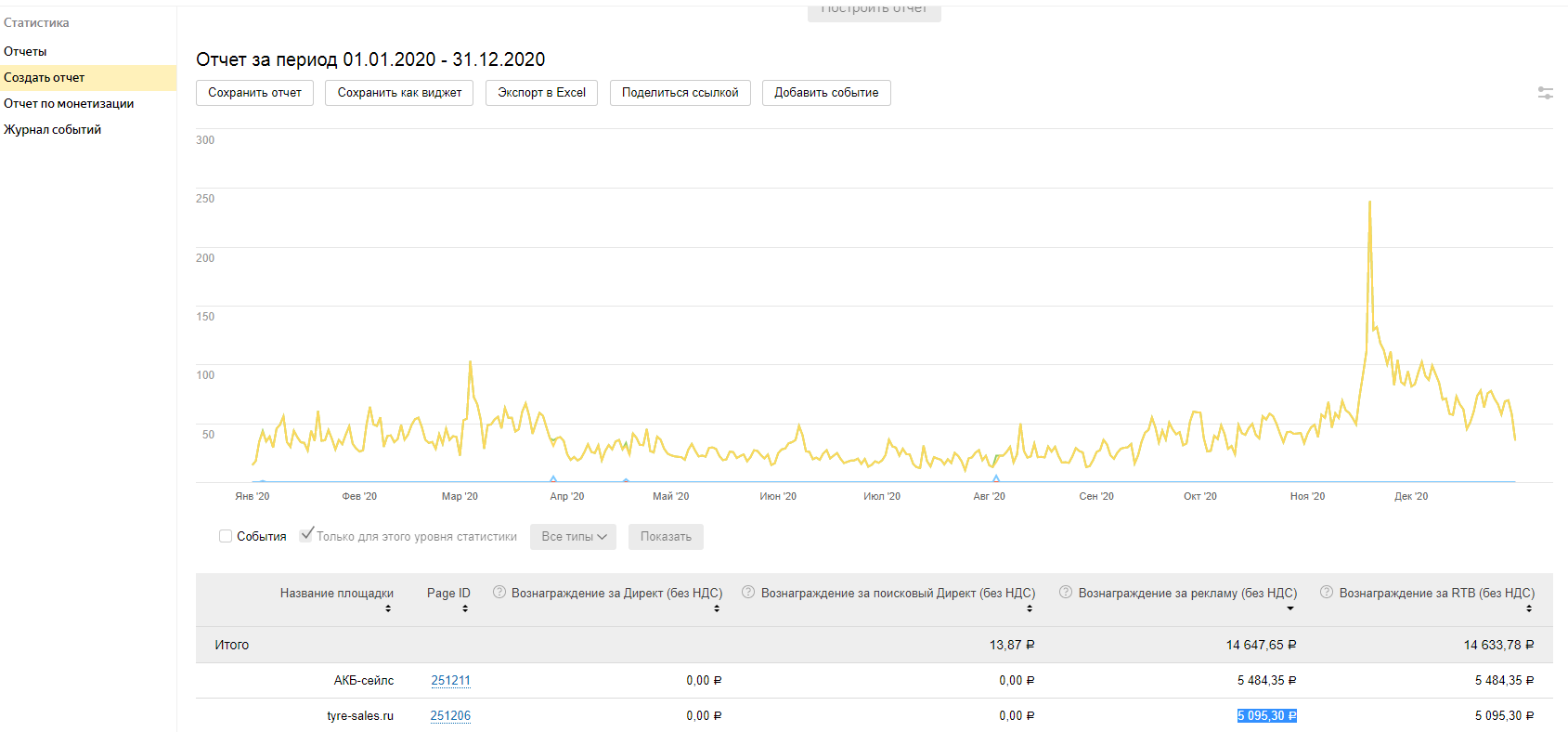1568x732 pixels.
Task: Click the Page ID column header text
Action: point(448,594)
